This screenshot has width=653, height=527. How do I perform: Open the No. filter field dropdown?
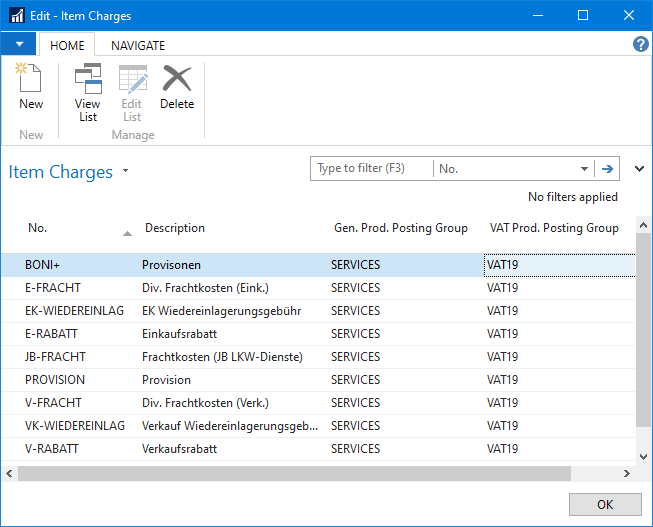coord(584,169)
